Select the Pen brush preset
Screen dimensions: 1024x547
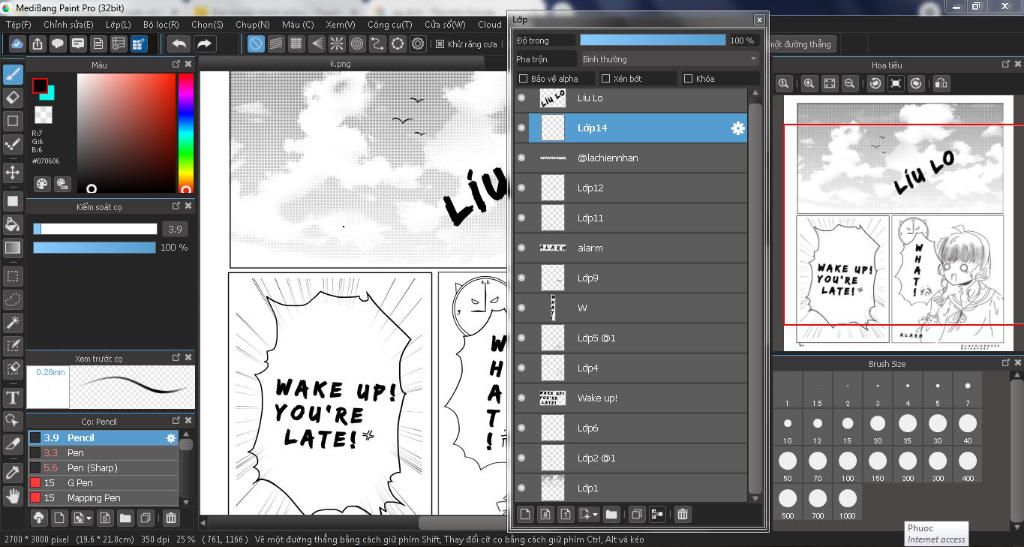[x=103, y=452]
